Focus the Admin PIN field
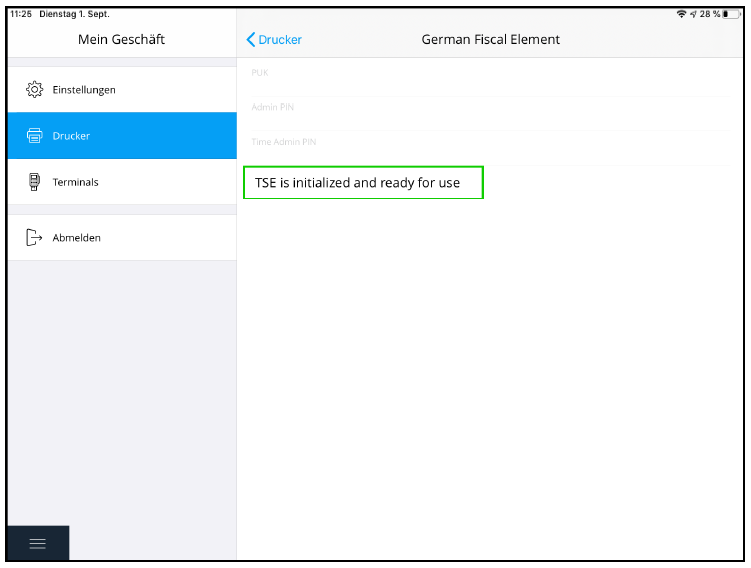This screenshot has width=751, height=568. (490, 113)
